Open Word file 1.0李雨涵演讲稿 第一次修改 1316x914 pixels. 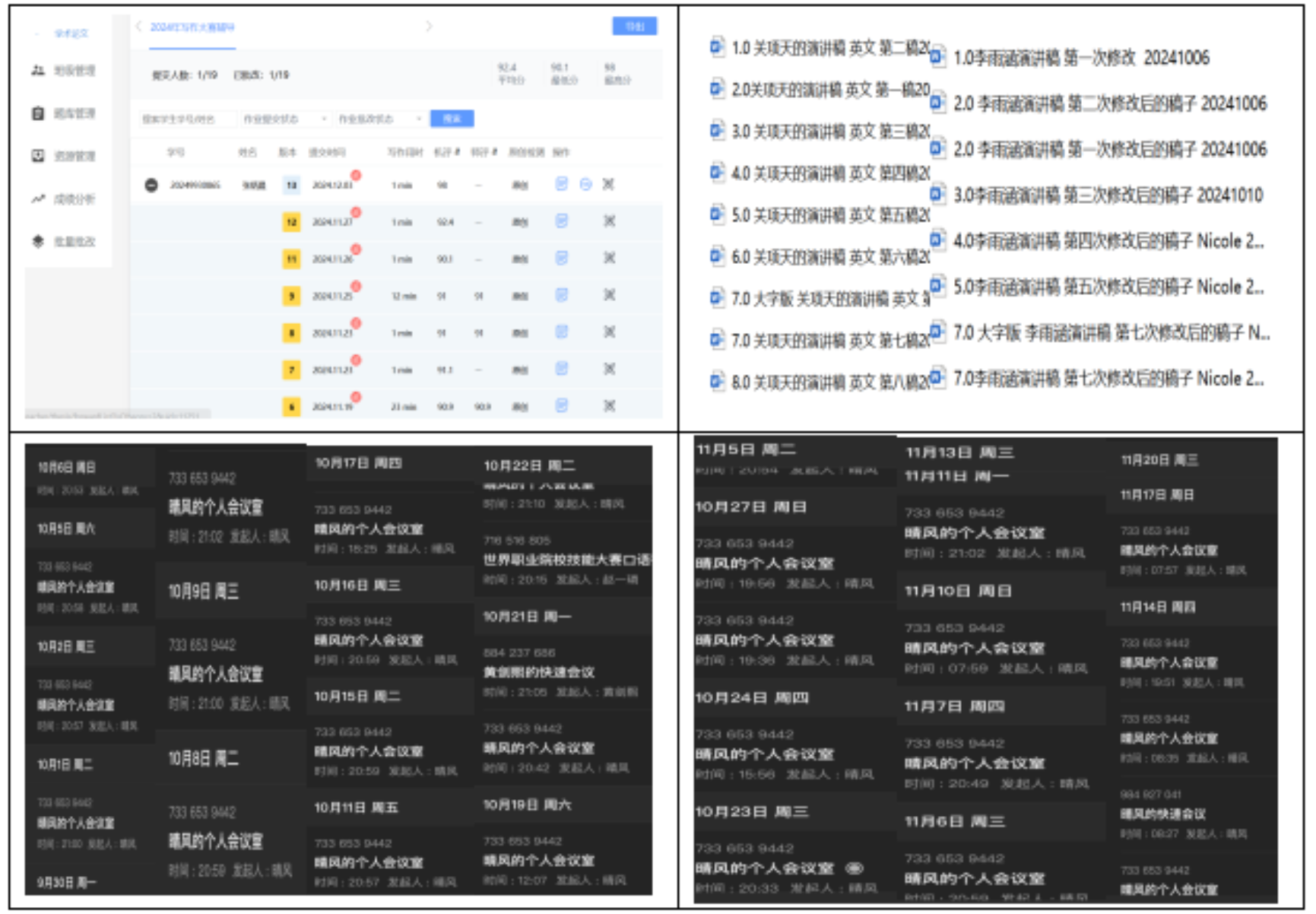coord(1080,58)
